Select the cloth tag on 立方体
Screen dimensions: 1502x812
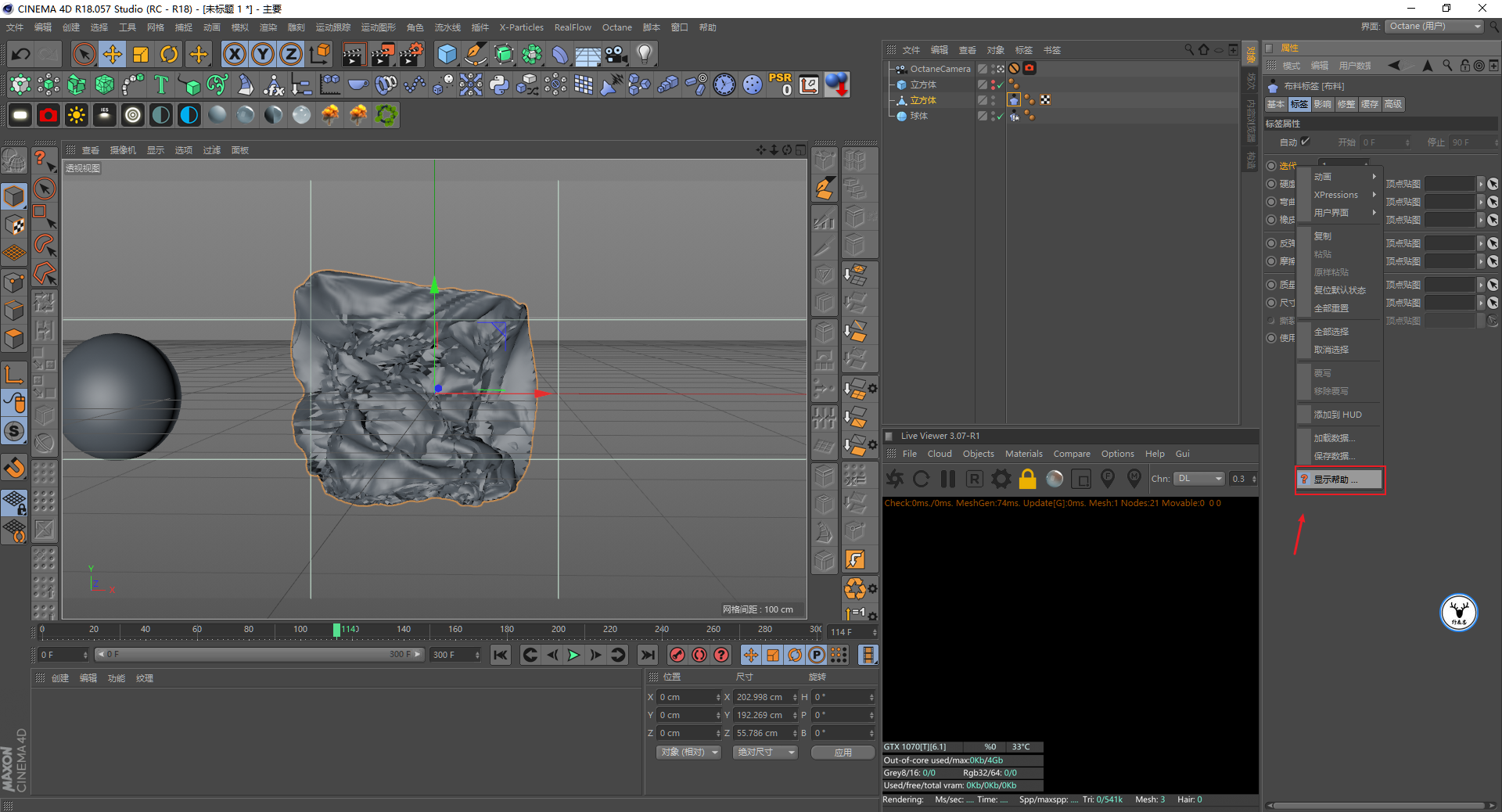point(1014,100)
